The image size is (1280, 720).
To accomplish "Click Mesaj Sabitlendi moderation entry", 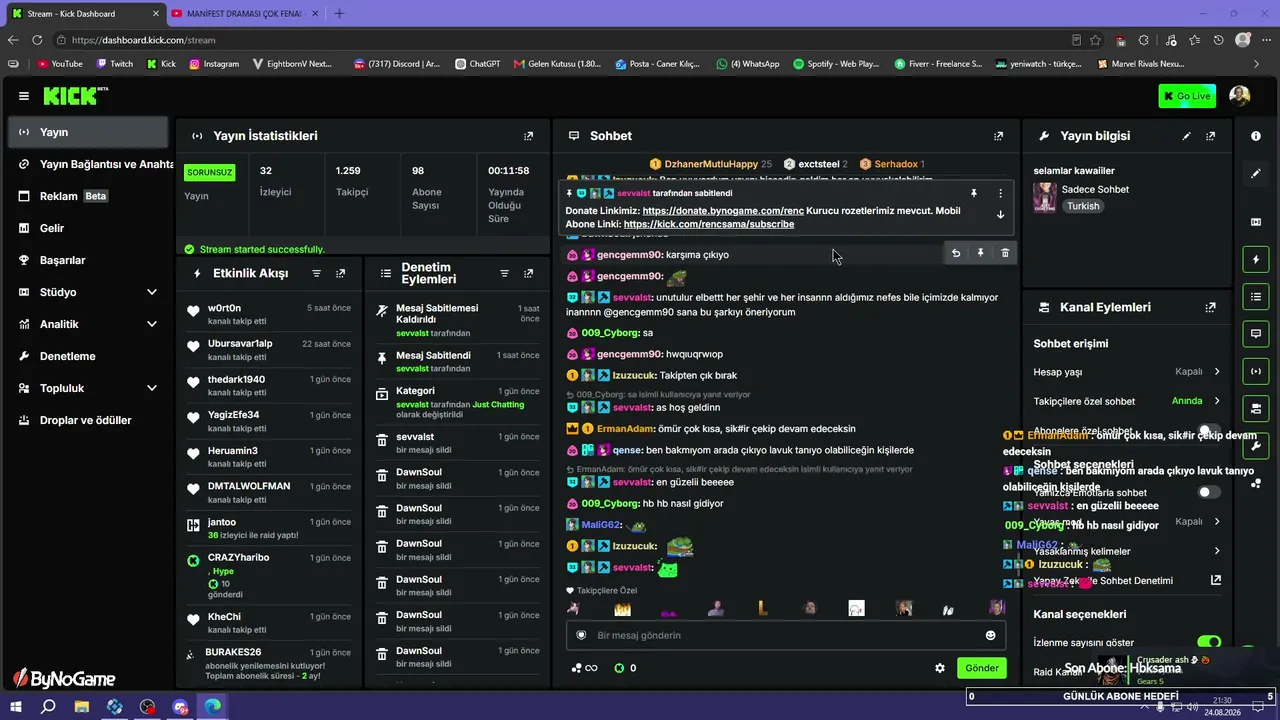I will pyautogui.click(x=456, y=361).
